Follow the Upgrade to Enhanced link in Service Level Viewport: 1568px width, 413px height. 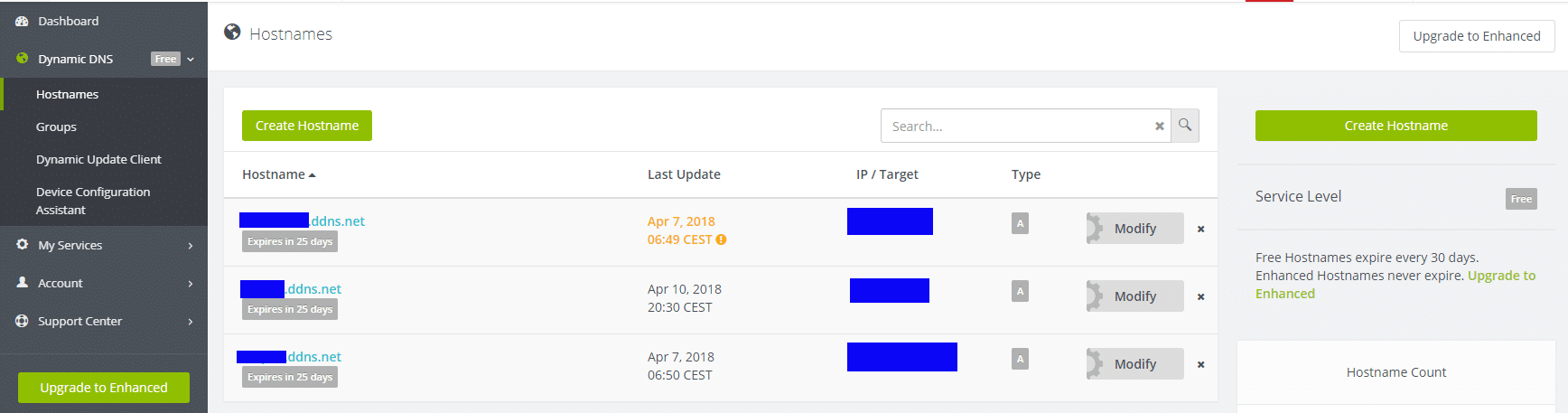(1500, 276)
